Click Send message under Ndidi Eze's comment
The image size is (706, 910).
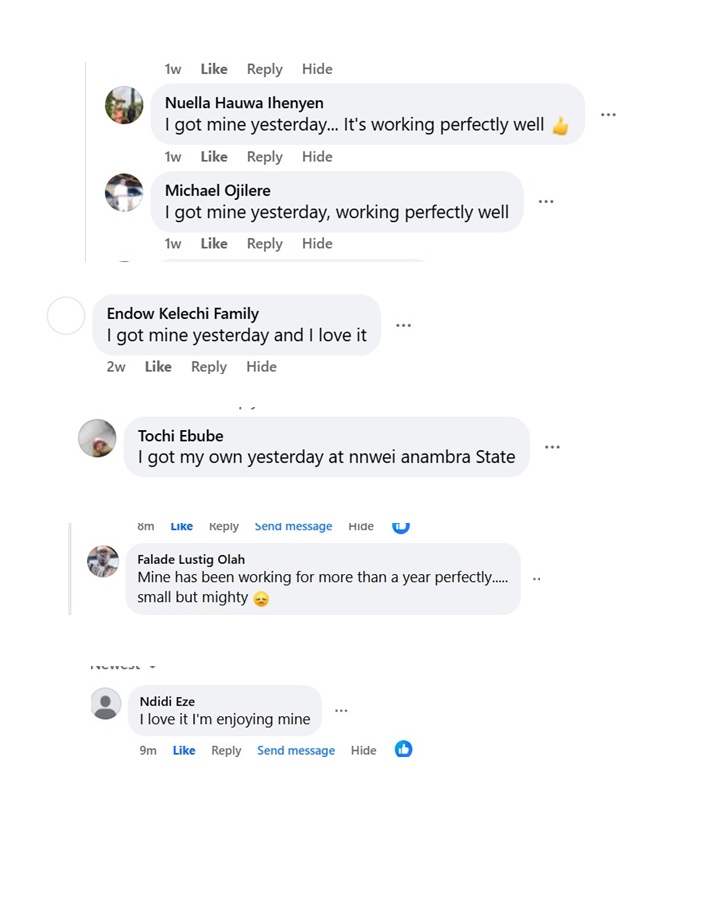tap(296, 751)
